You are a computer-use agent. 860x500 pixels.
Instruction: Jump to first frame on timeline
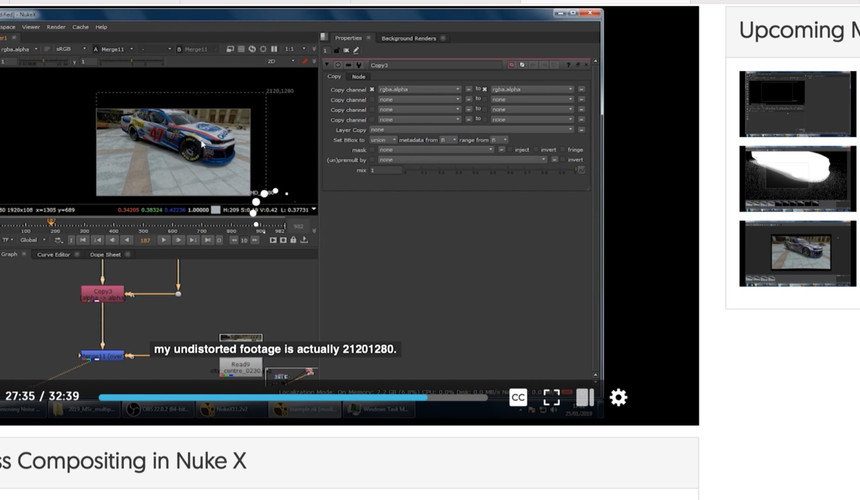pyautogui.click(x=83, y=240)
